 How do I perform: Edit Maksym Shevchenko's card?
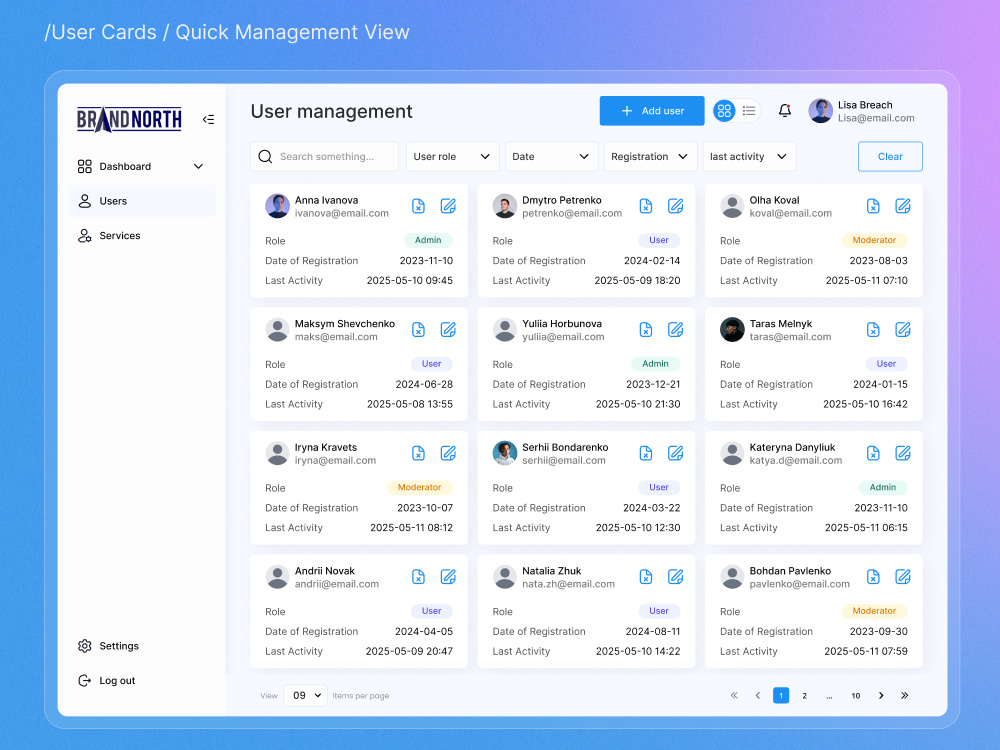coord(448,330)
